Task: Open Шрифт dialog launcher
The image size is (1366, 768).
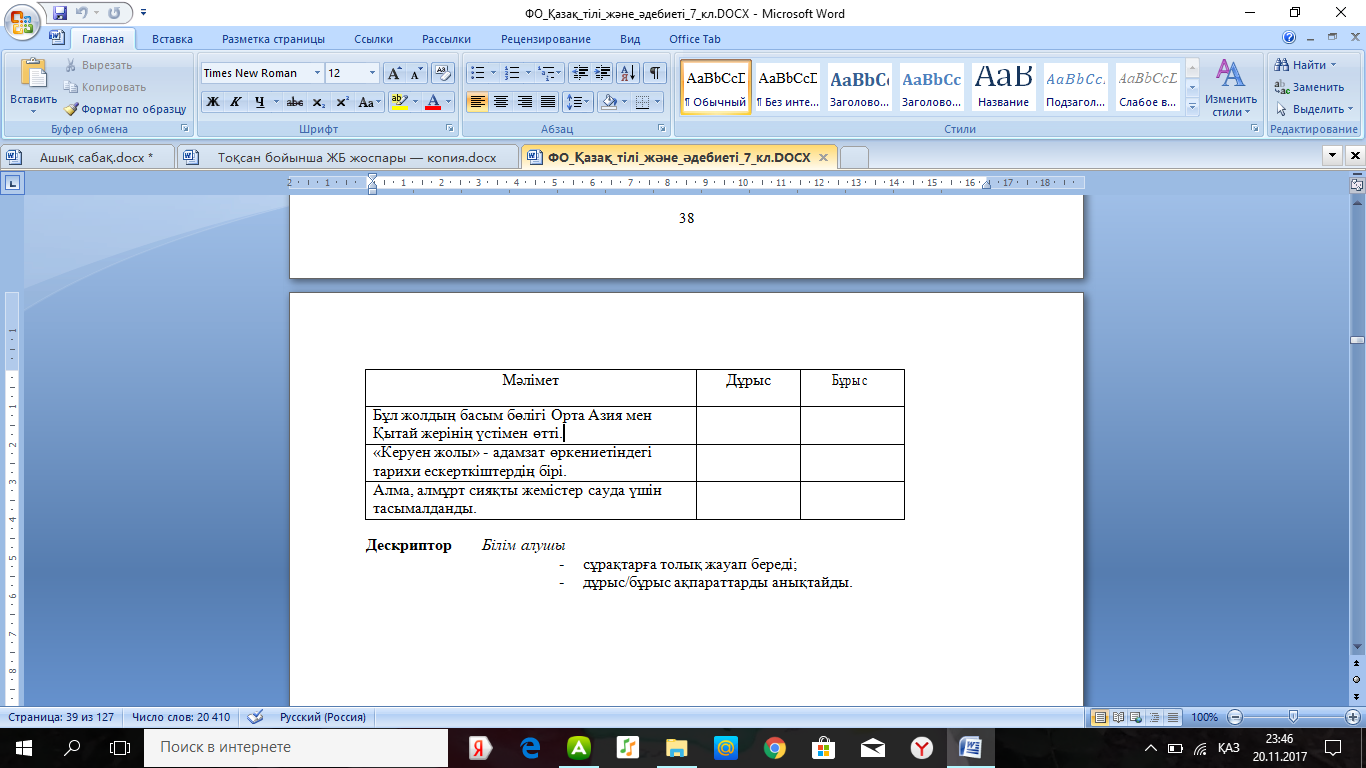Action: coord(449,129)
